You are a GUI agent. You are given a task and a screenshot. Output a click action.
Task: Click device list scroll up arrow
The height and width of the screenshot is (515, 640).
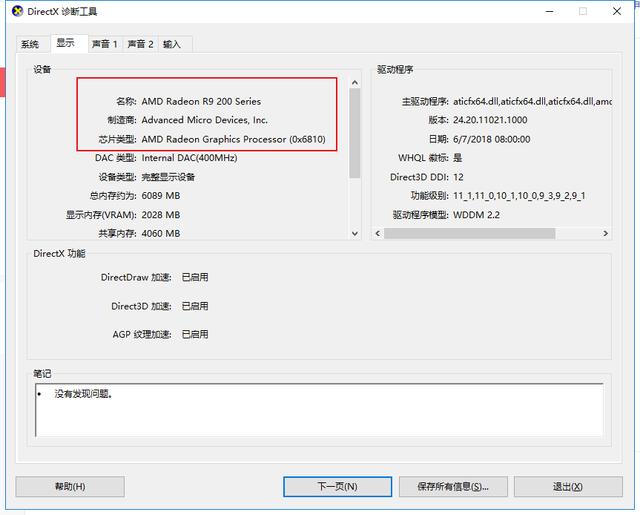point(355,83)
